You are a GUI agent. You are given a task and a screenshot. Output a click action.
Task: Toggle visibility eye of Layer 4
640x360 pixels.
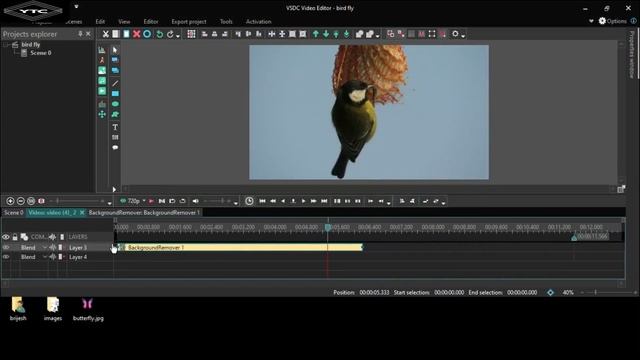(6, 257)
